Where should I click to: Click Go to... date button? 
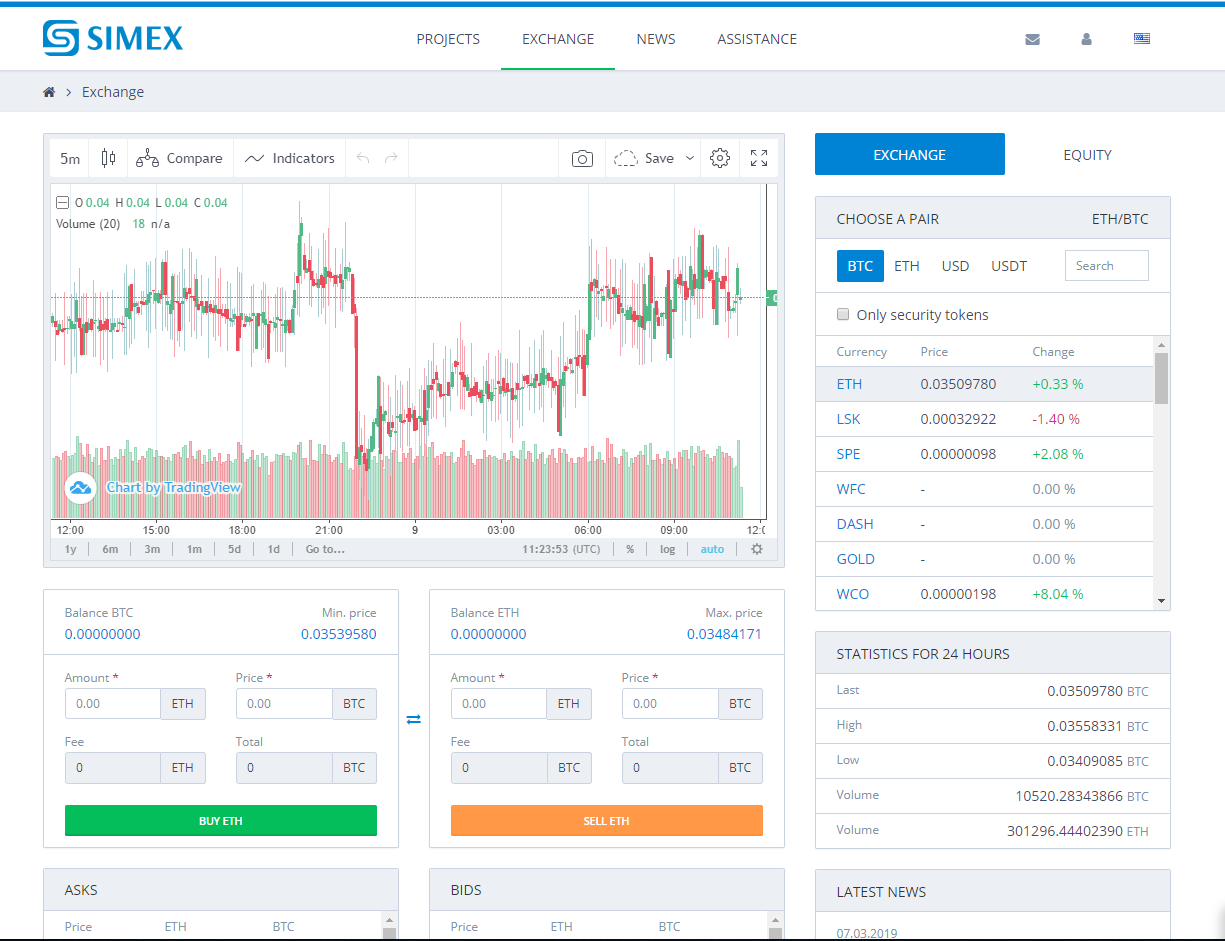325,549
